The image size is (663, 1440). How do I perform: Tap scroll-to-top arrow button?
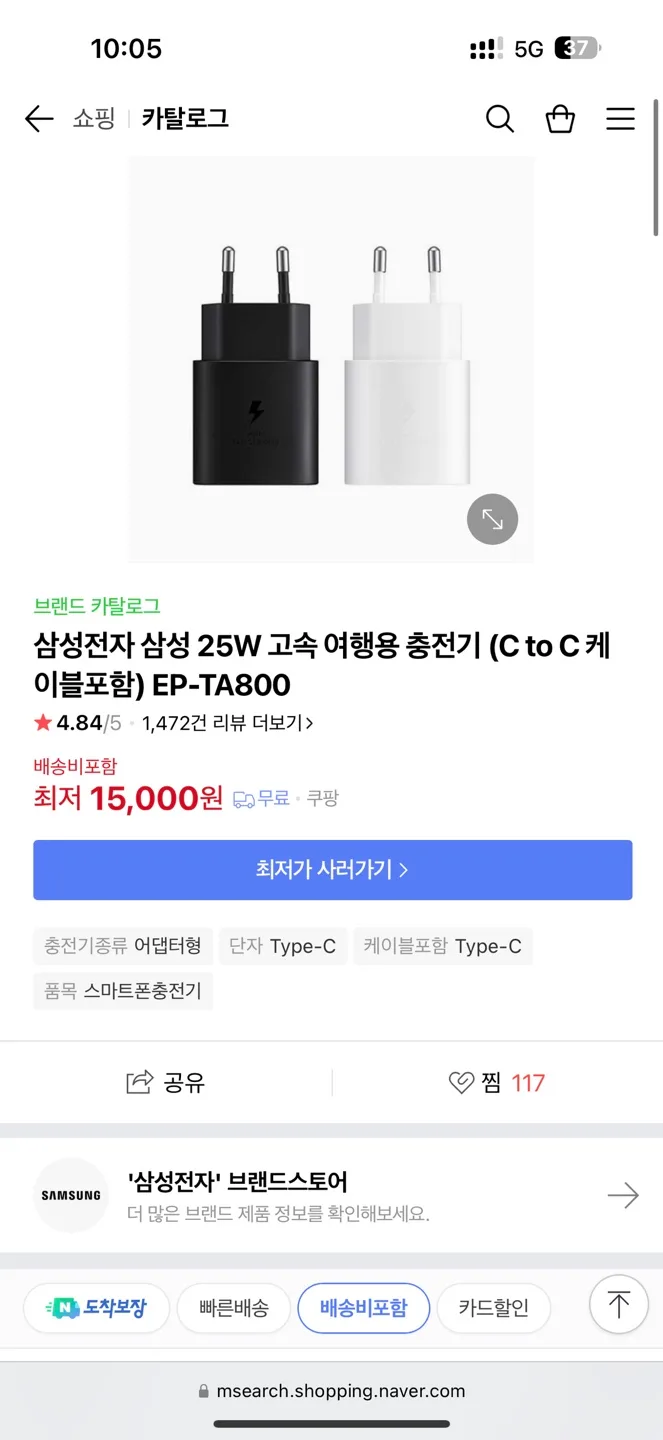(619, 1305)
